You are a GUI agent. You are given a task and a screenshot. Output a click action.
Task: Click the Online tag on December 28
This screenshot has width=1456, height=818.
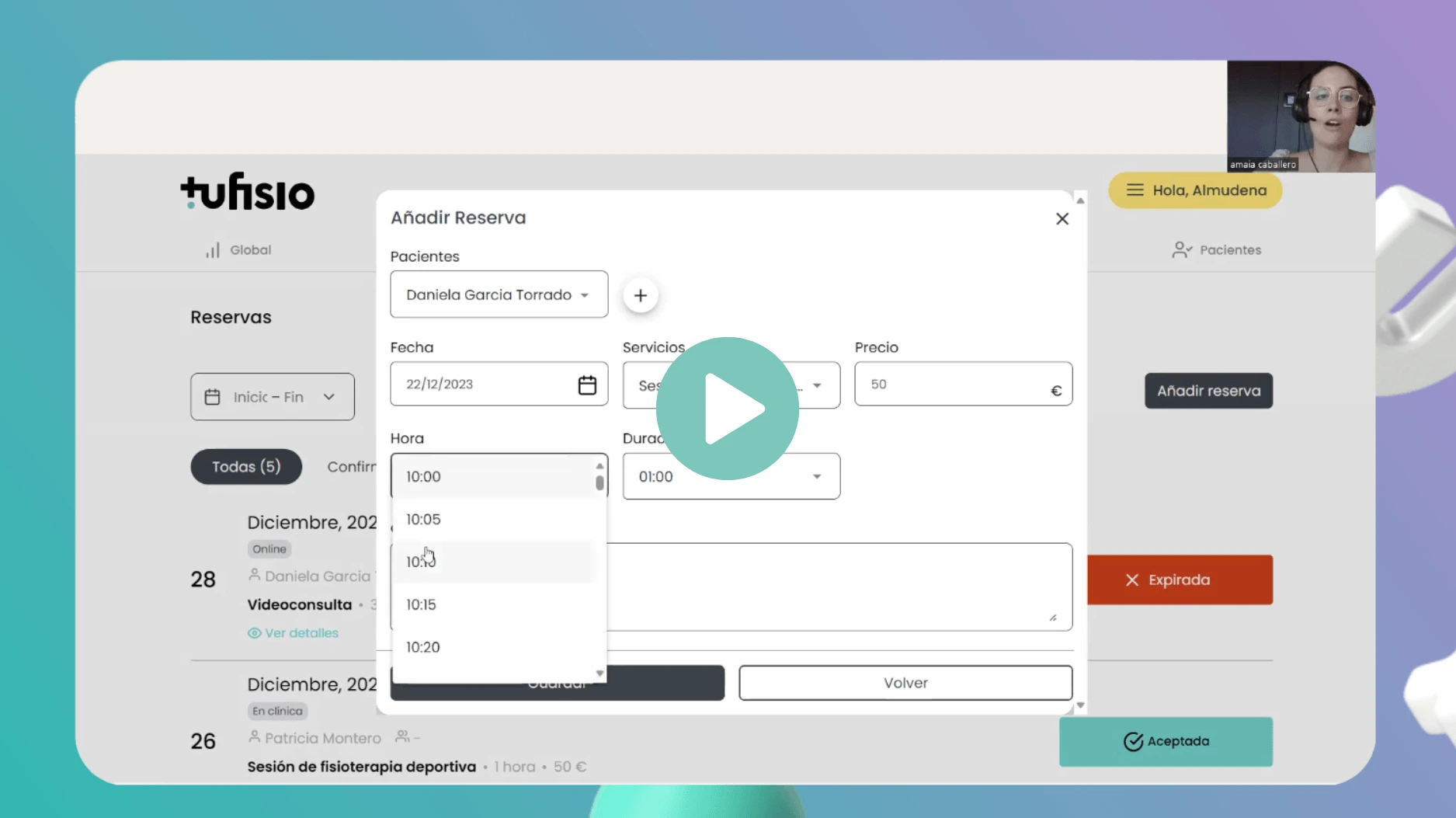coord(269,549)
